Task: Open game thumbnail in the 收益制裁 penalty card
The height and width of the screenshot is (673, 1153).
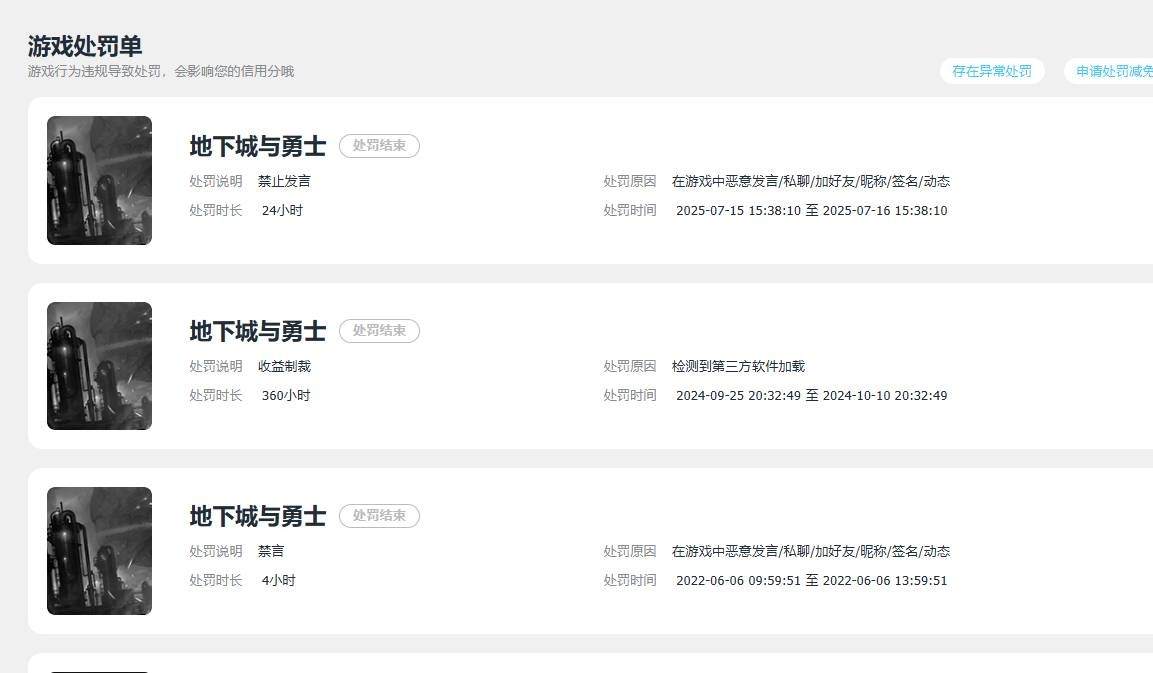Action: click(99, 366)
